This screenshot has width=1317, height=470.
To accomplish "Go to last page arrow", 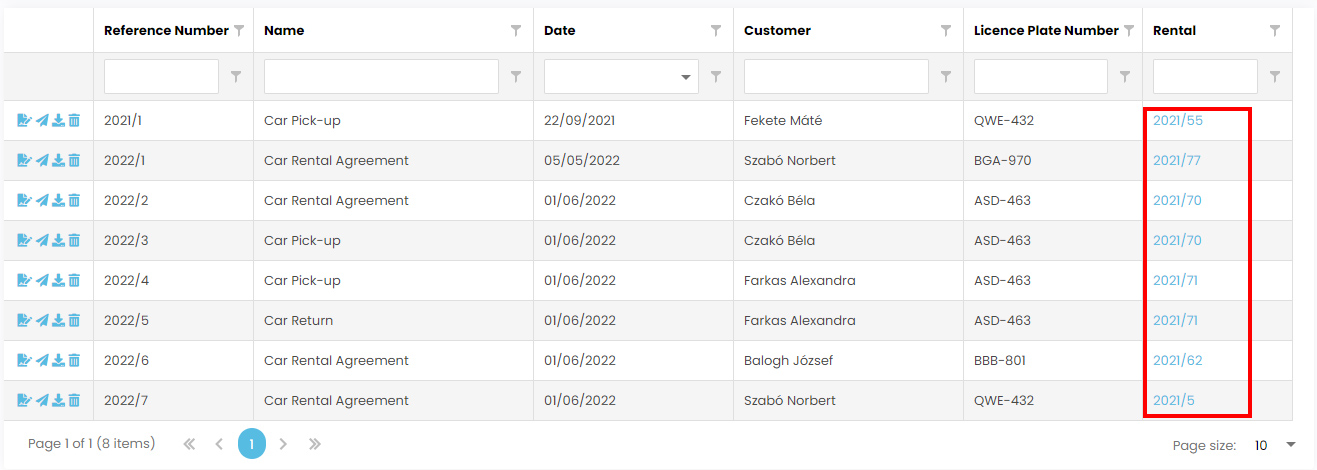I will (315, 444).
